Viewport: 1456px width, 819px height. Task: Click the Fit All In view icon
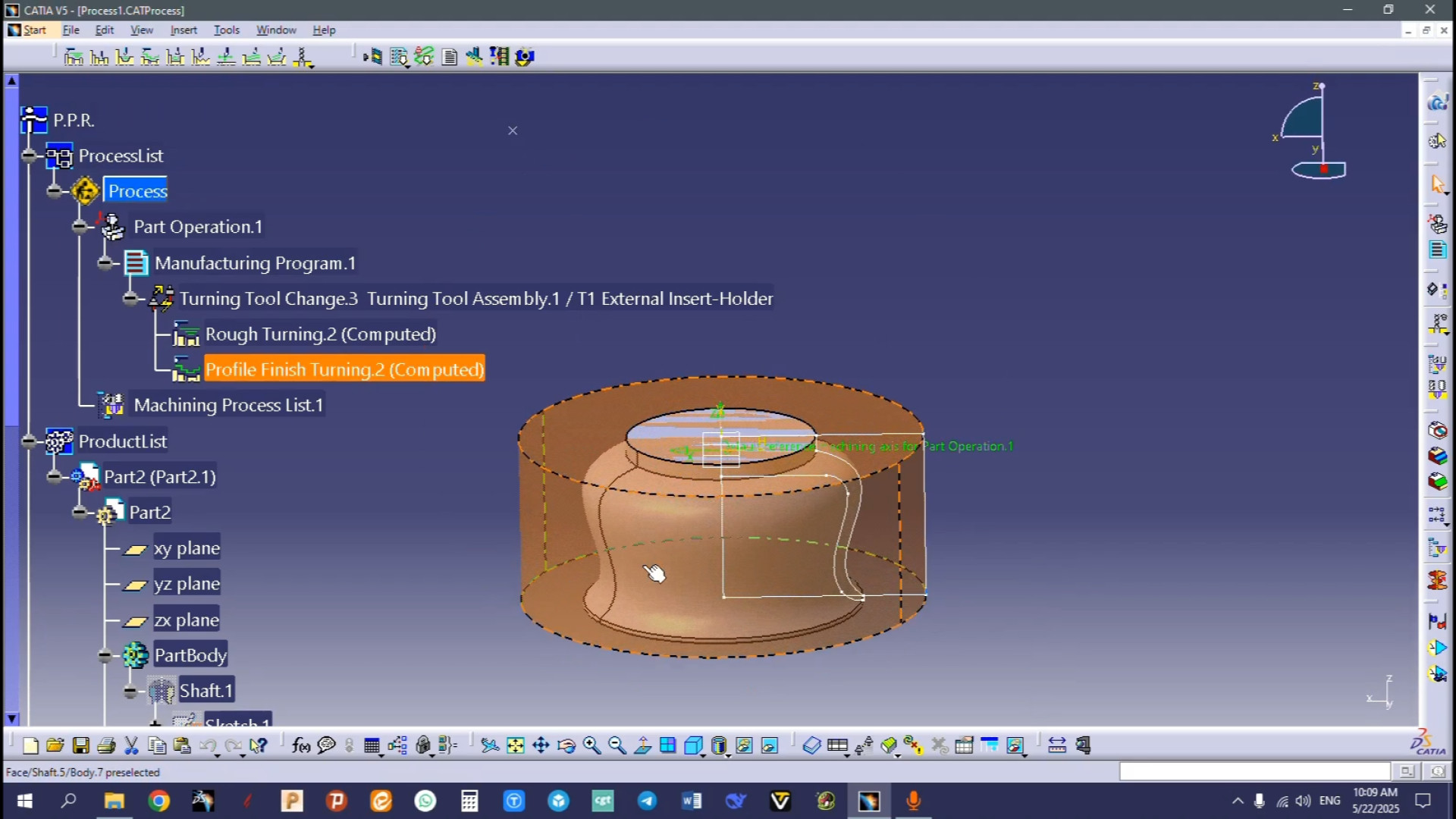coord(515,745)
